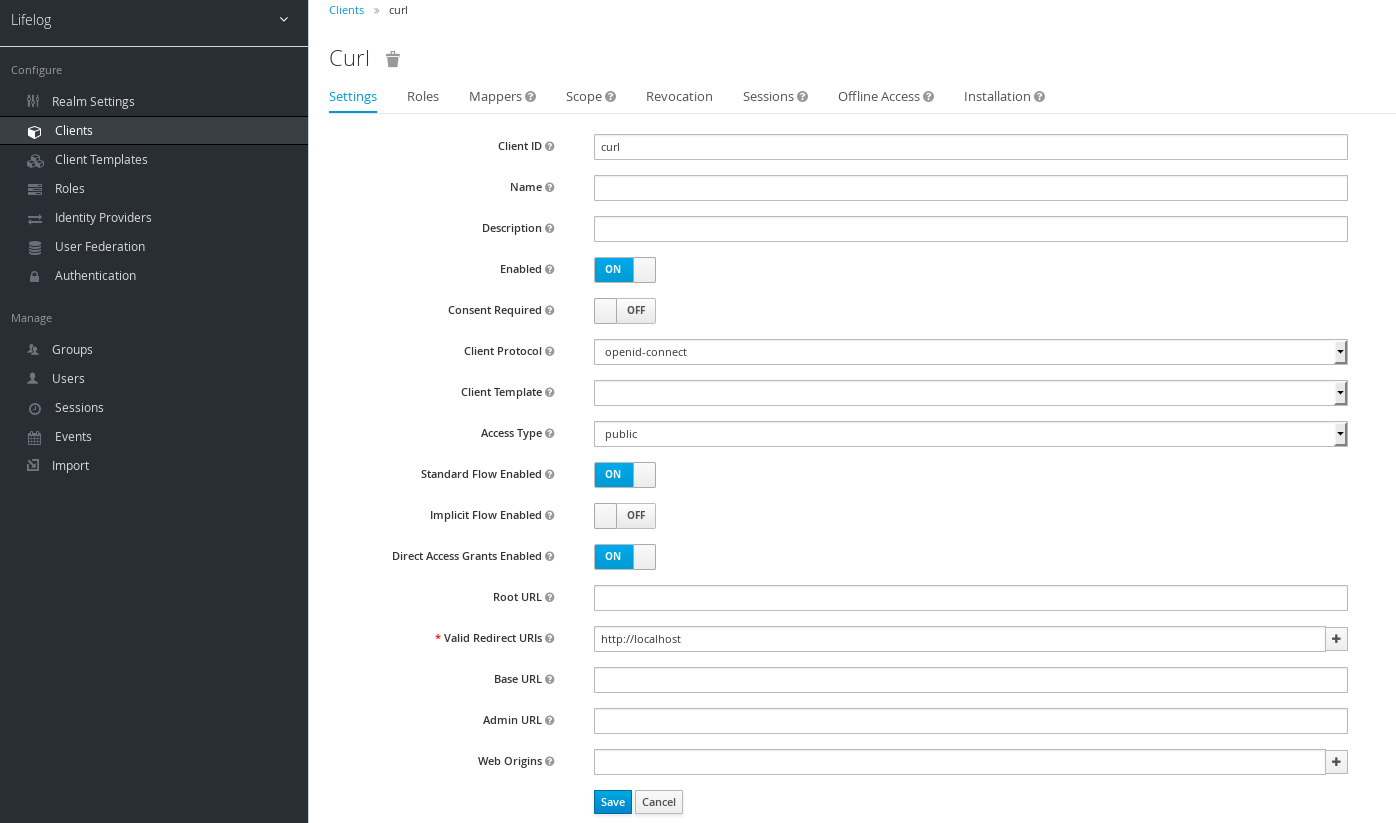The height and width of the screenshot is (823, 1396).
Task: Click the trash icon beside Curl
Action: pyautogui.click(x=393, y=59)
